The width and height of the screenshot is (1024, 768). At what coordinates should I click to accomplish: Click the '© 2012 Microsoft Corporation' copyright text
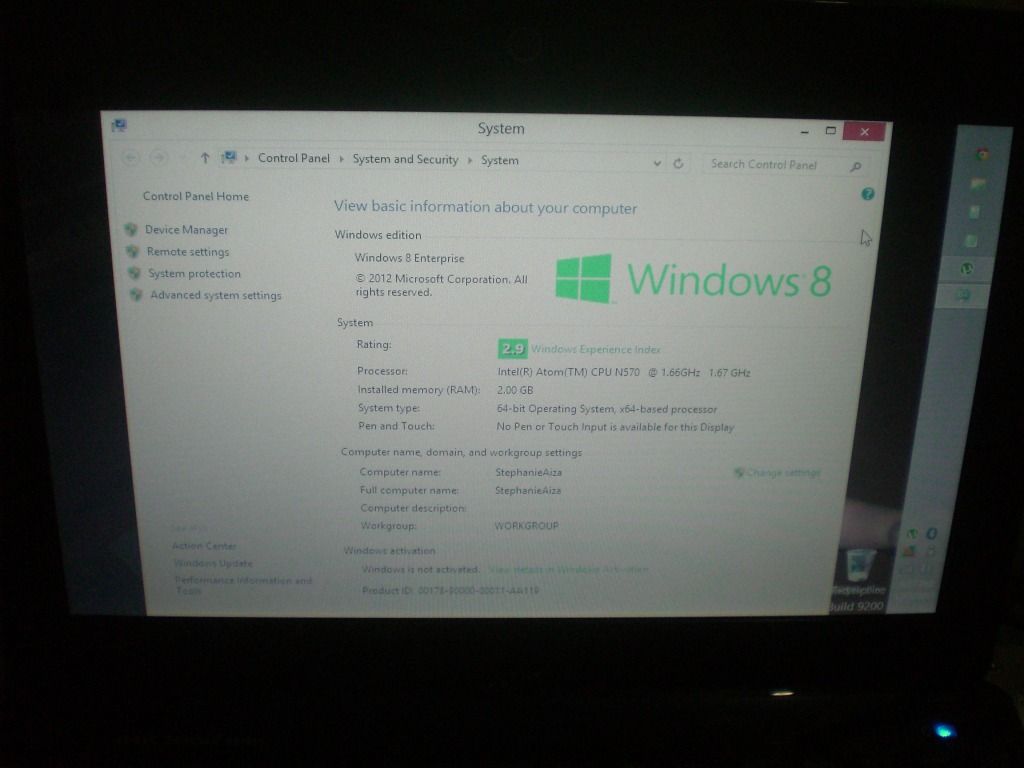click(x=441, y=285)
